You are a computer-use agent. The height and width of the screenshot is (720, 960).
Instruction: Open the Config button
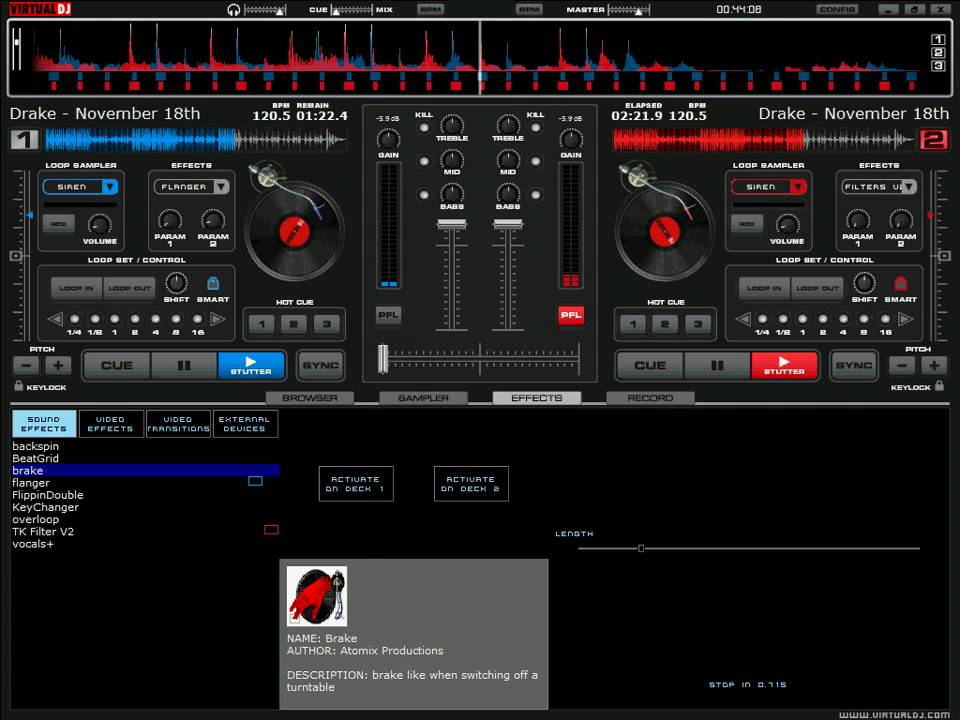coord(837,9)
